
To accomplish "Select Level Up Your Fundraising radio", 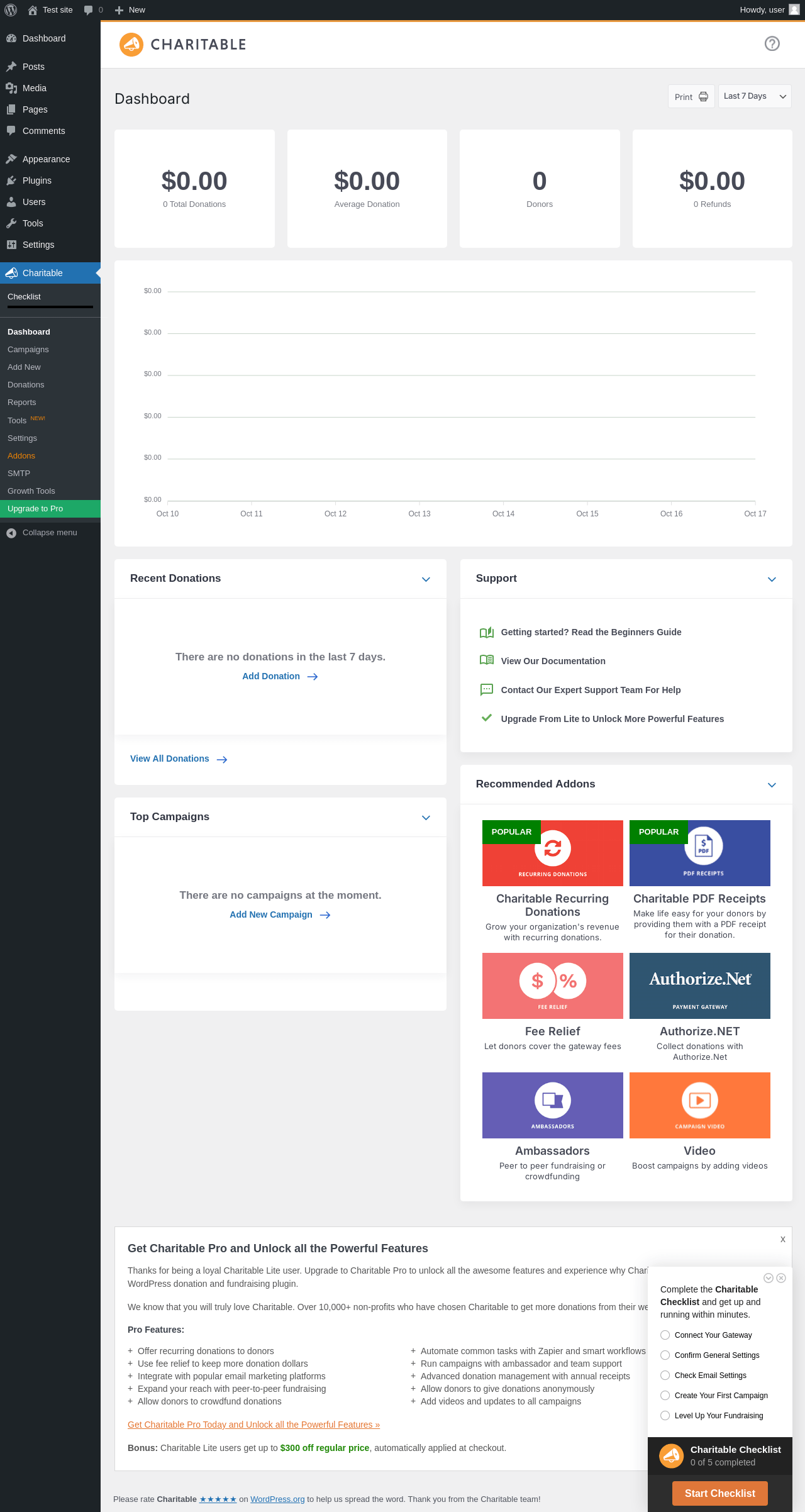I will click(665, 1415).
